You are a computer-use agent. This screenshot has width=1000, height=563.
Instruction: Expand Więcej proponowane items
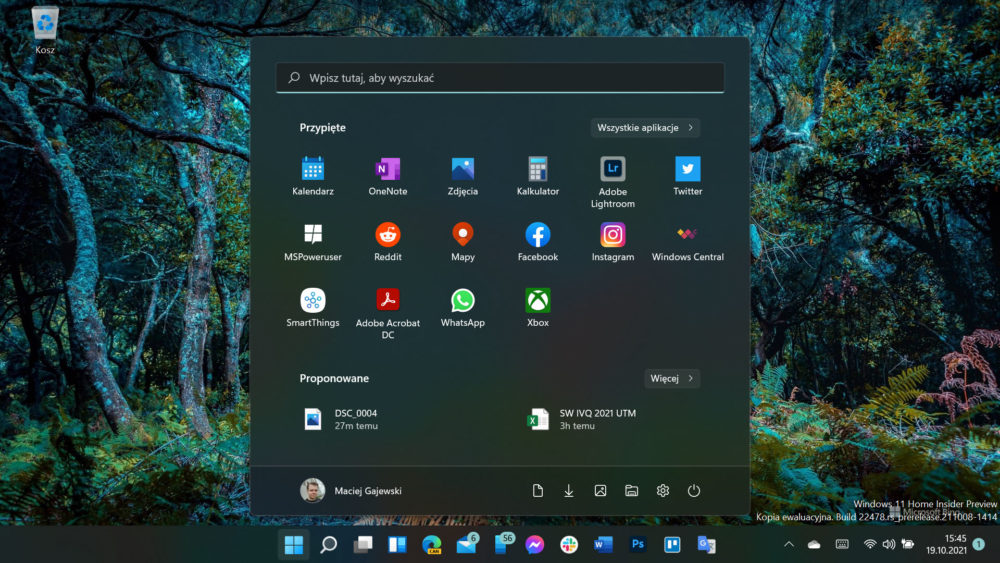pos(672,378)
